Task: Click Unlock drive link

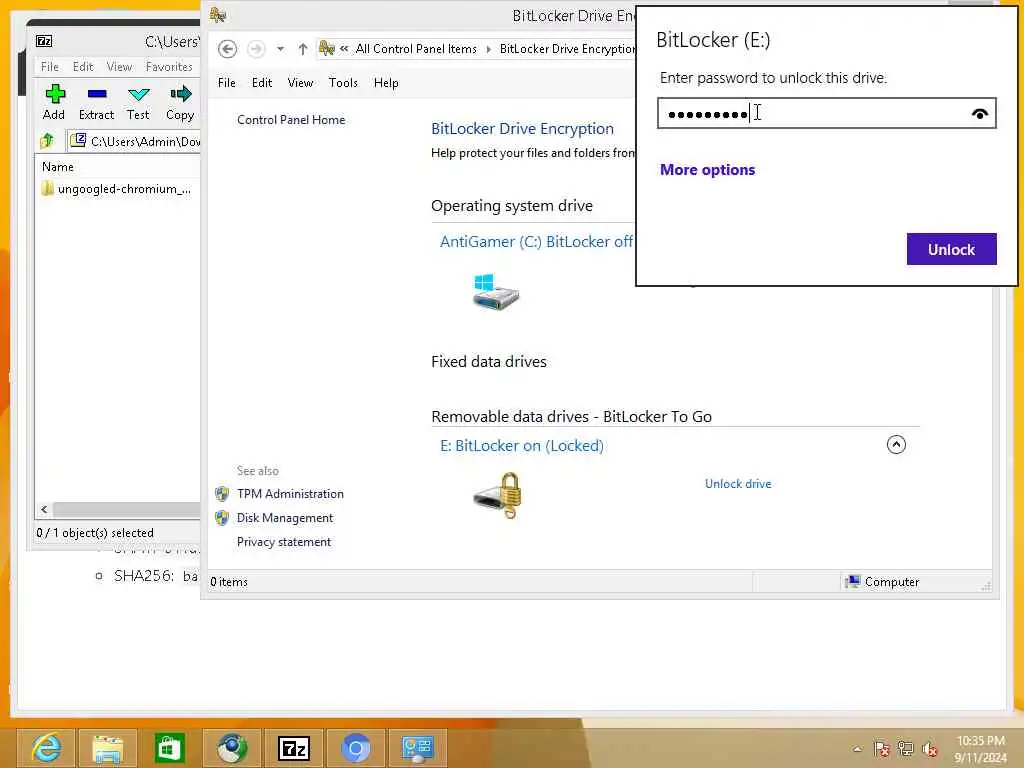Action: pos(738,484)
